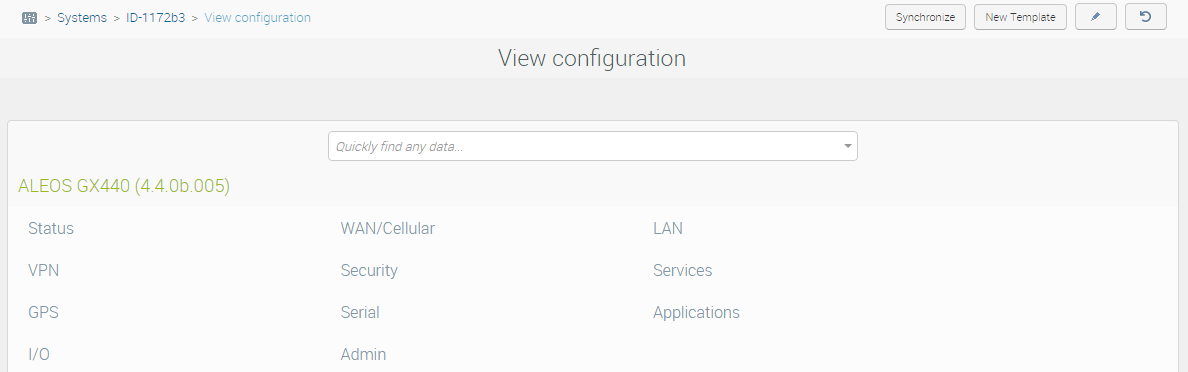Image resolution: width=1188 pixels, height=372 pixels.
Task: Open the dashboard icon in breadcrumb
Action: coord(30,17)
